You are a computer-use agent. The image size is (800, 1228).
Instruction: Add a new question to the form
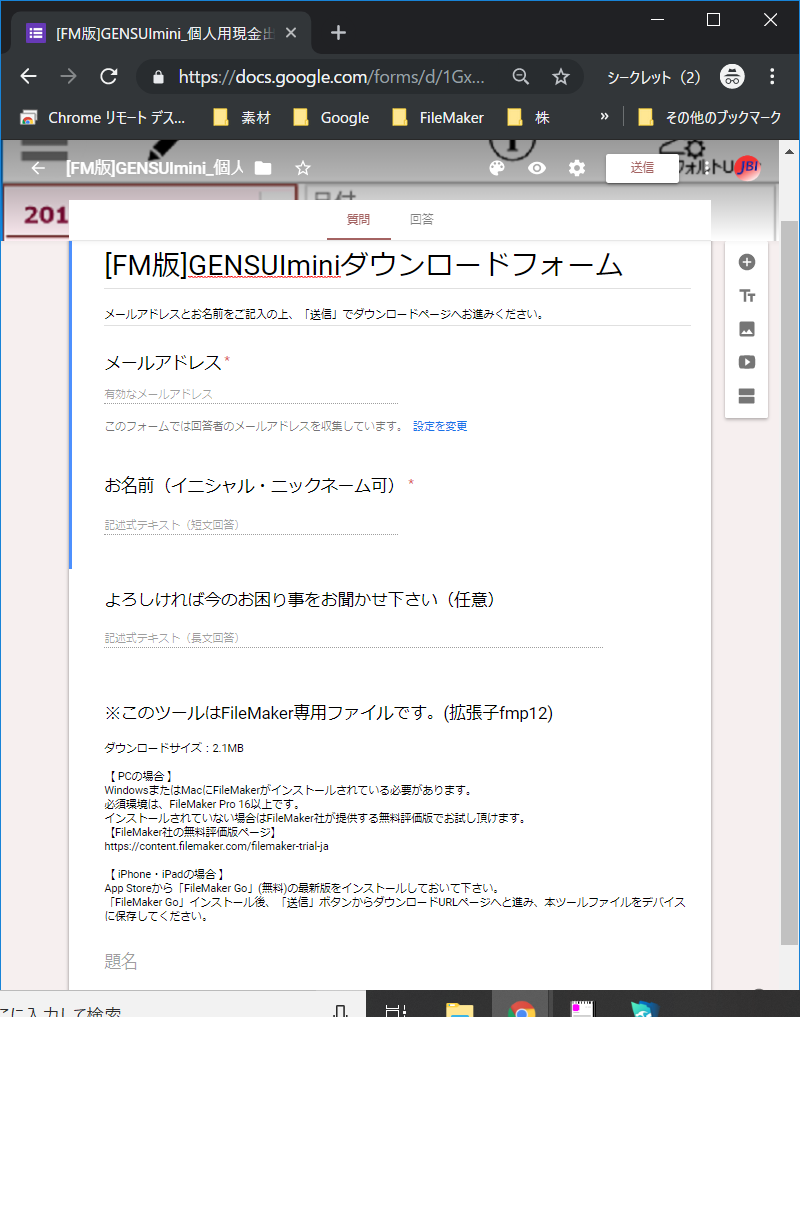(x=746, y=262)
